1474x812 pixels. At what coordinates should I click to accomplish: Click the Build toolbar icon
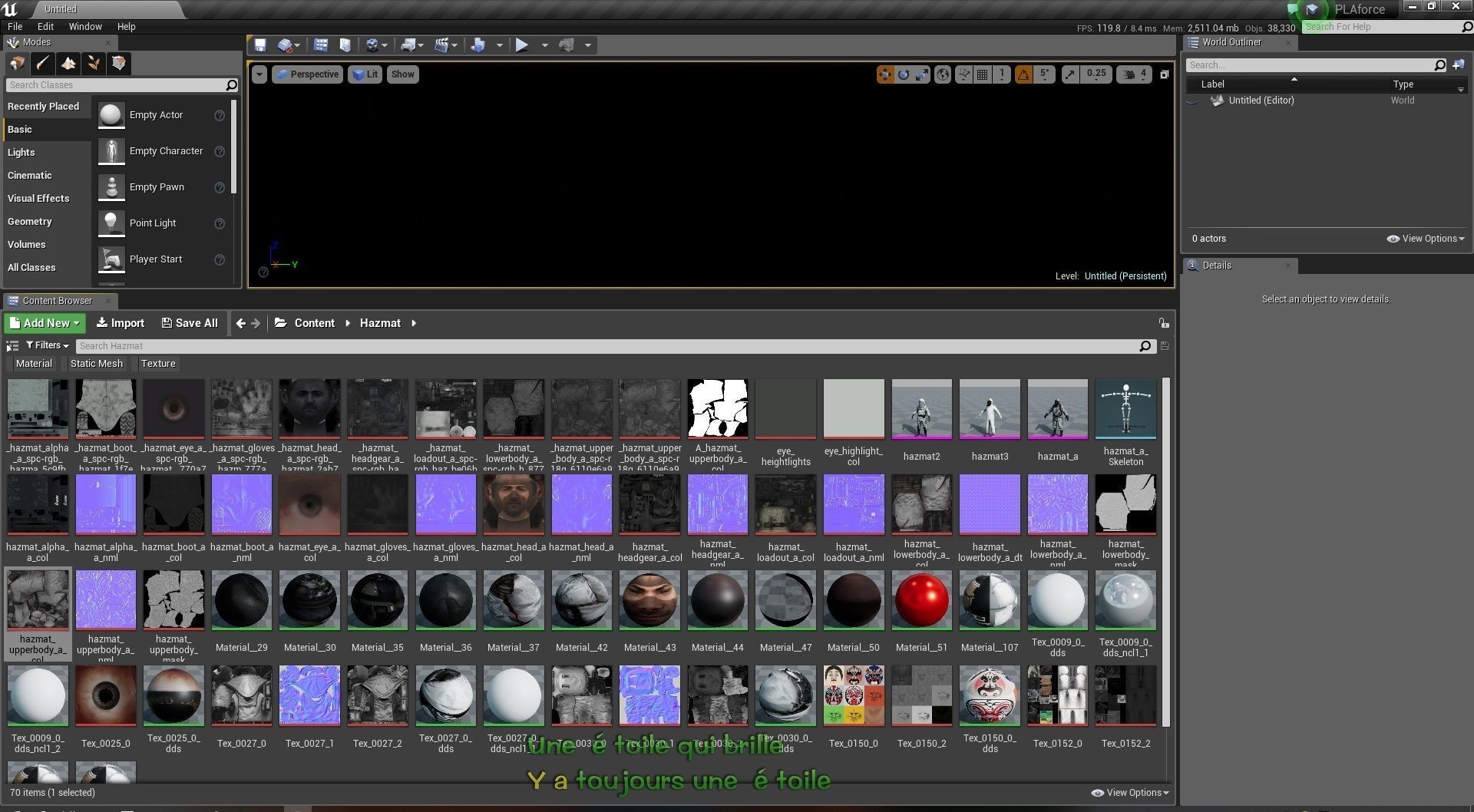point(478,45)
